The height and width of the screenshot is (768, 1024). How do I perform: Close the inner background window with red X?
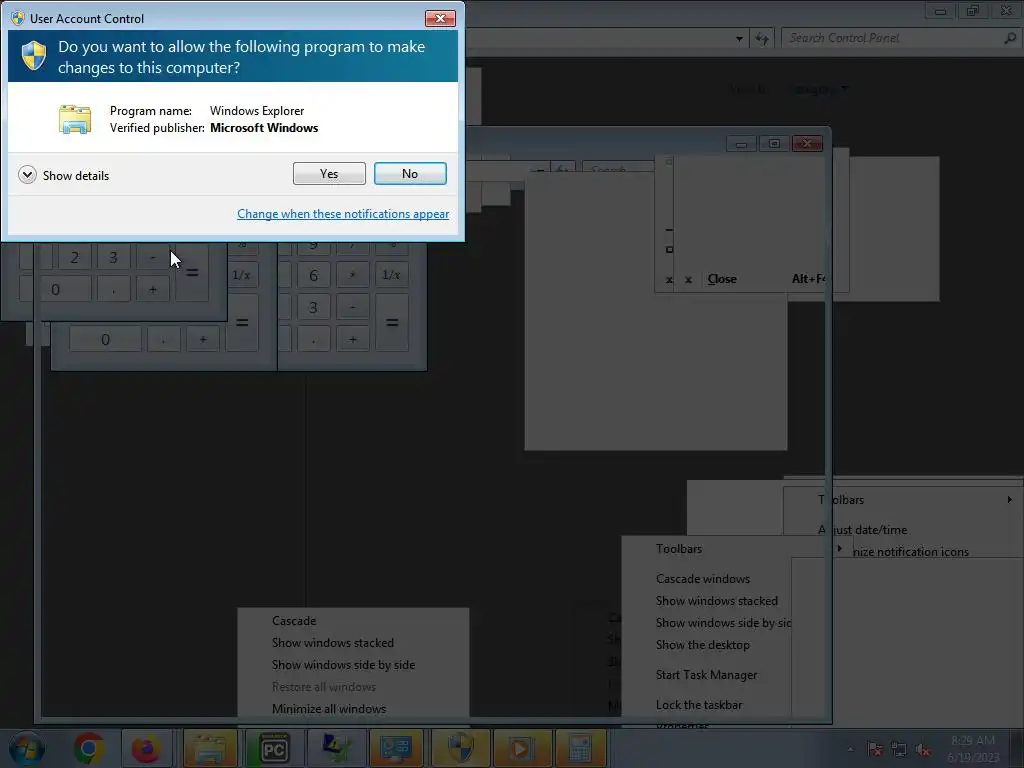coord(807,144)
